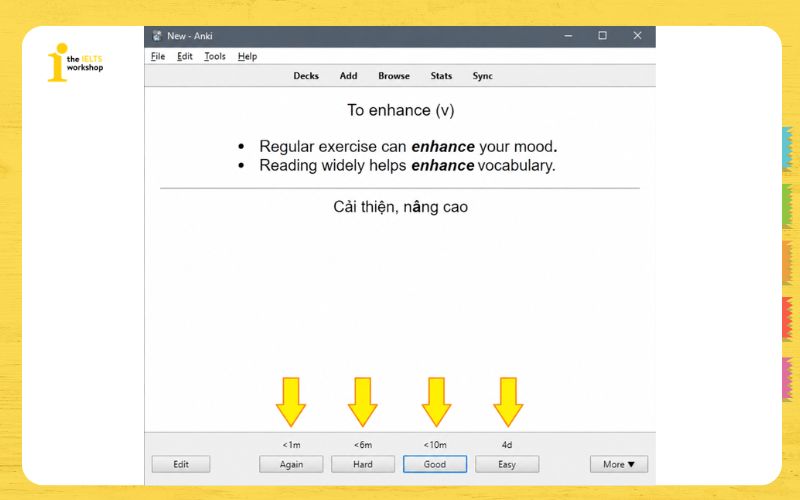Click the bottom Edit button

181,464
